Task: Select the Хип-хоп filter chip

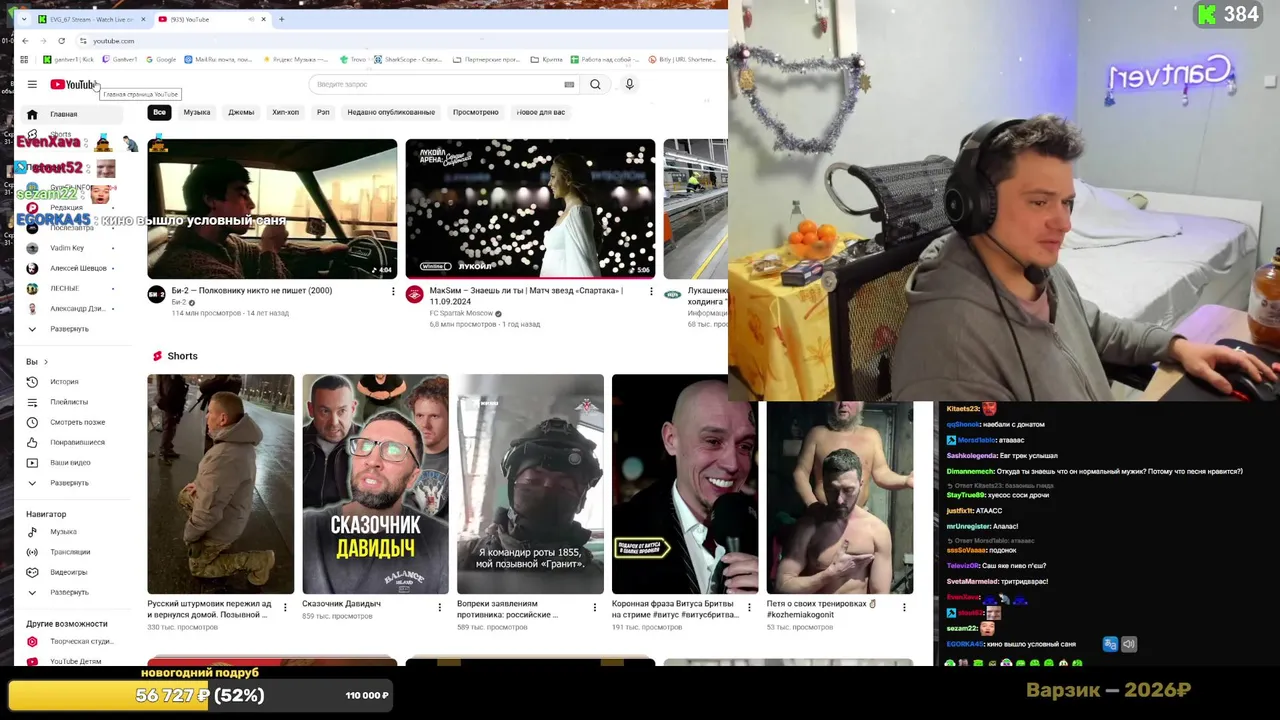Action: tap(285, 112)
